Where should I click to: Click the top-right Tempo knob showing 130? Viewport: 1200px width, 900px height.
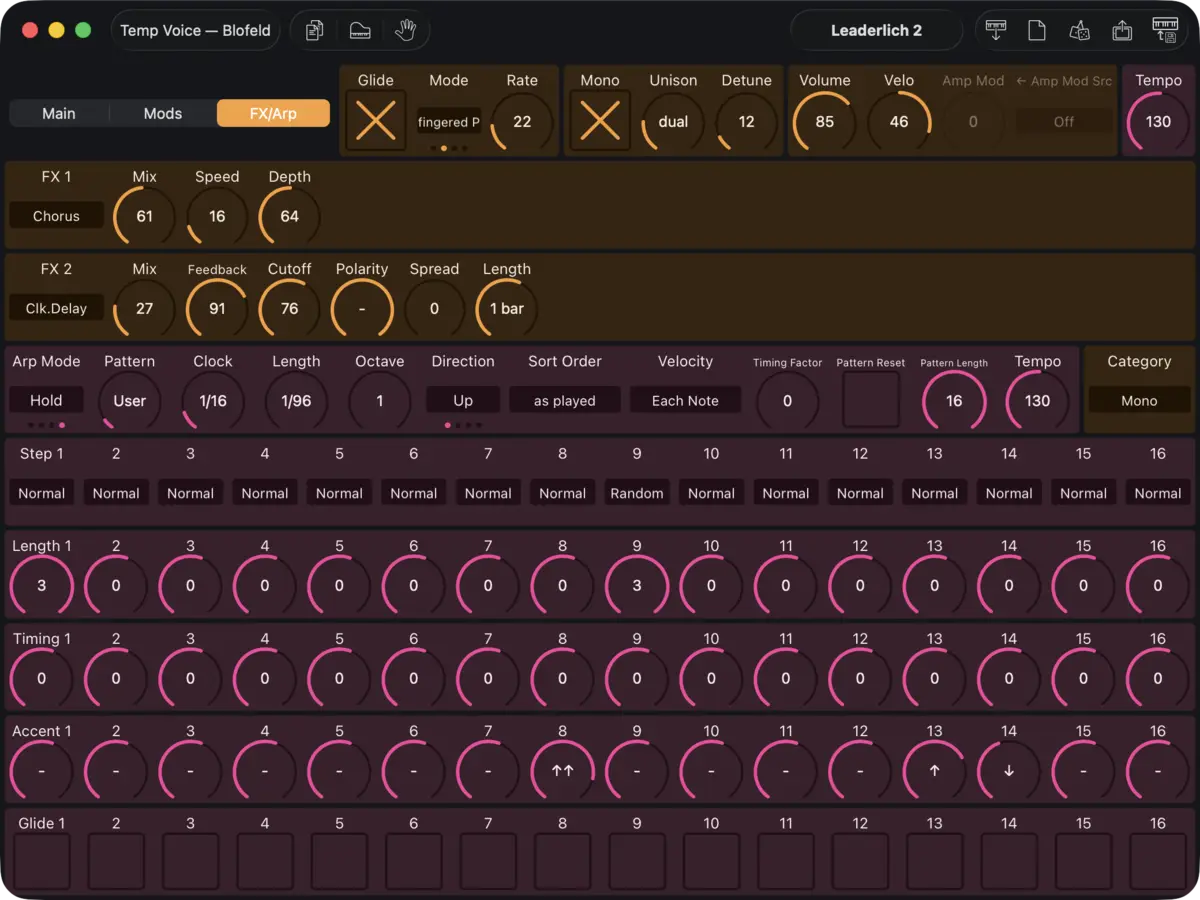click(1158, 122)
